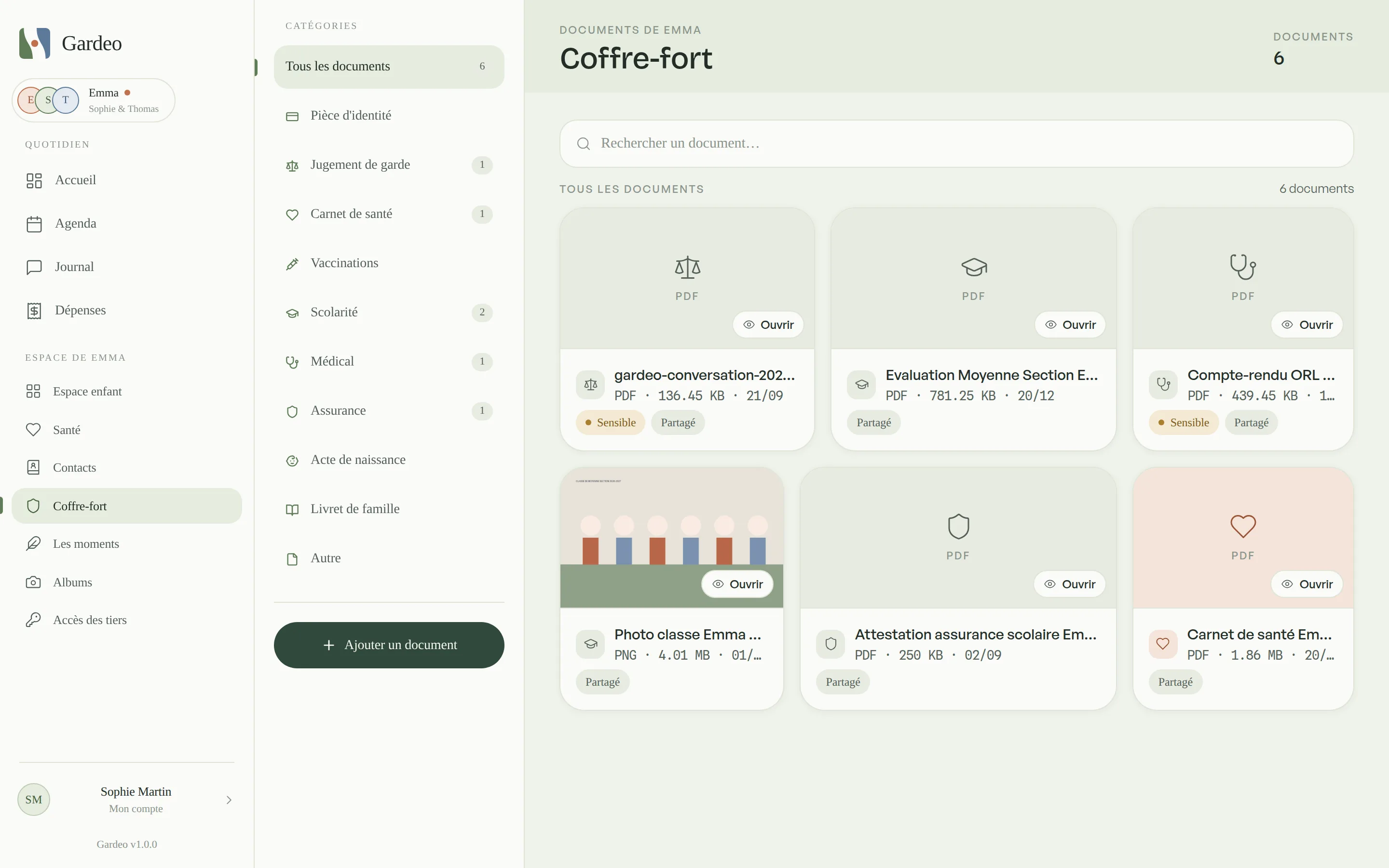Filter by Pièce d'identité category

click(389, 116)
